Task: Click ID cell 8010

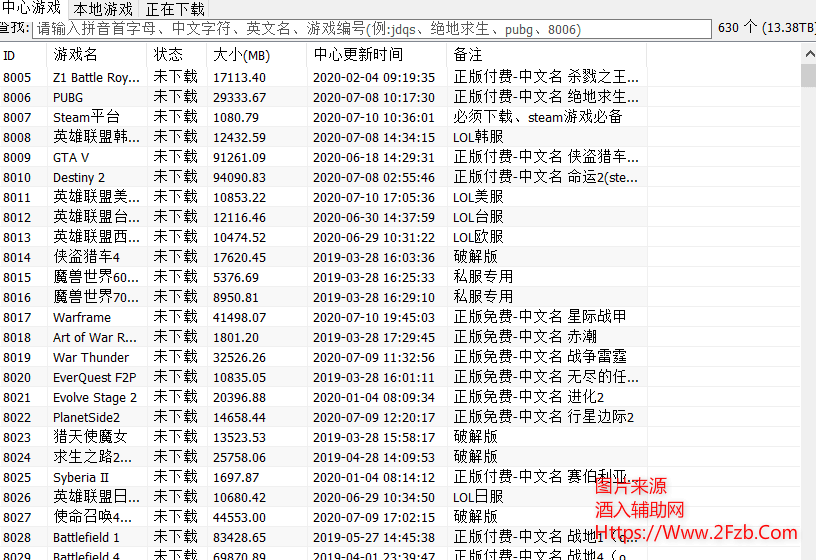Action: (x=17, y=177)
